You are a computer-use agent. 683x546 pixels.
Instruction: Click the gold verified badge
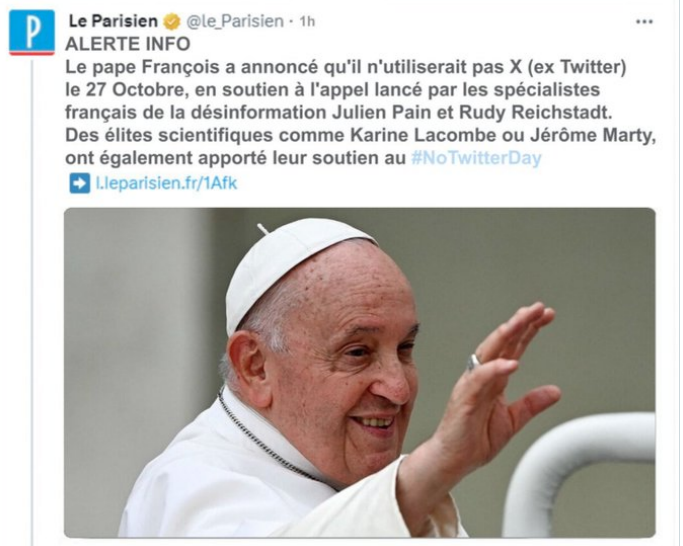click(172, 22)
